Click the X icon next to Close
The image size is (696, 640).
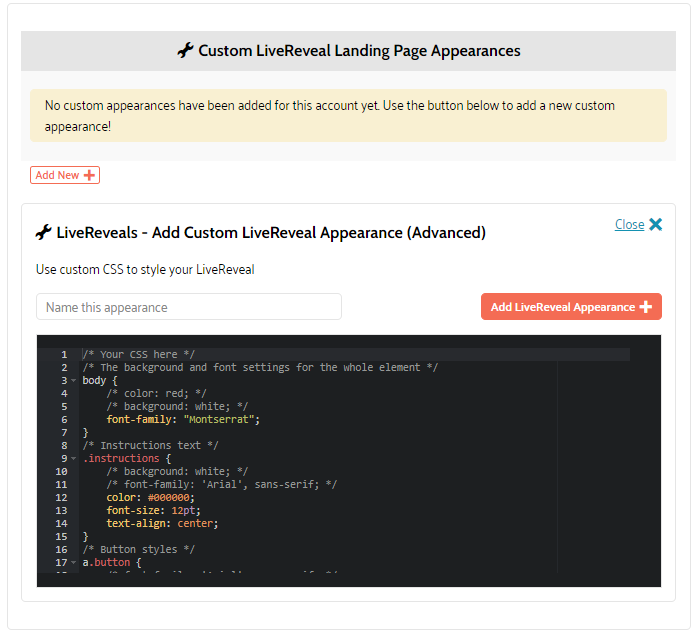[x=655, y=224]
